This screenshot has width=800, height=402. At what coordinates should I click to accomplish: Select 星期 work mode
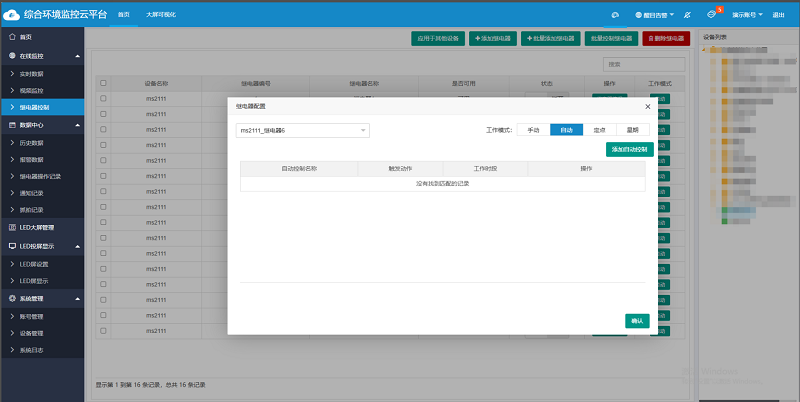point(632,130)
